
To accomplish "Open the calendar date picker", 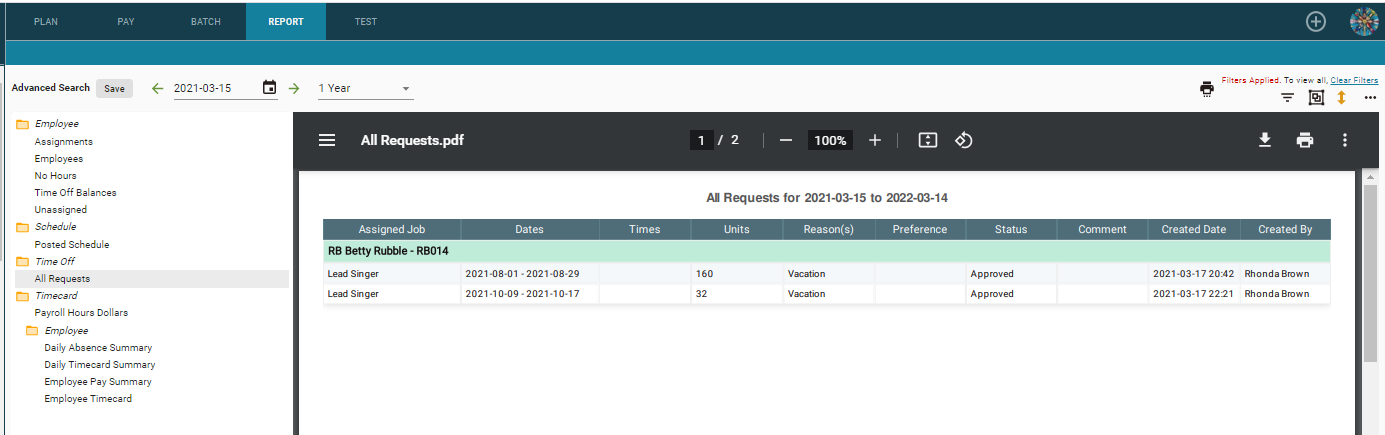I will (269, 88).
